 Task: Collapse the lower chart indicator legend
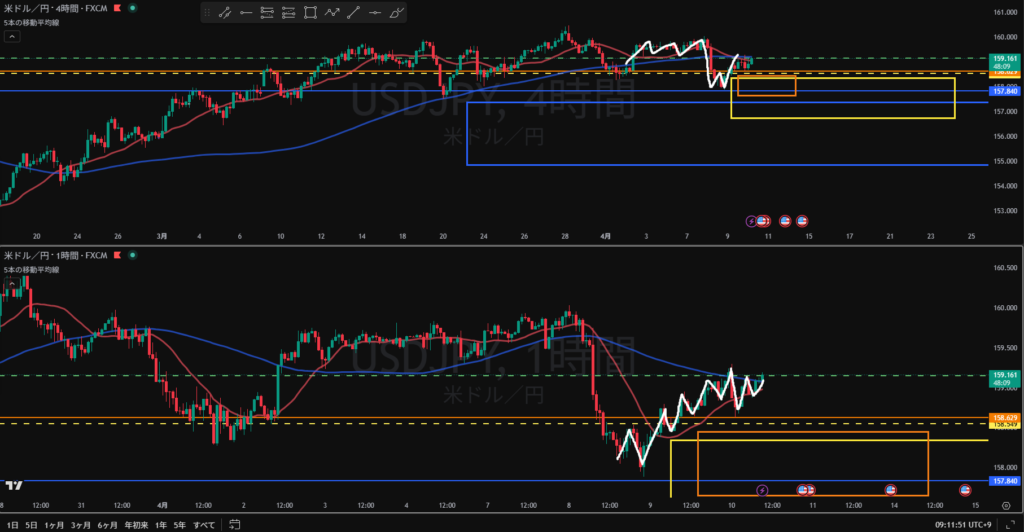pyautogui.click(x=11, y=284)
